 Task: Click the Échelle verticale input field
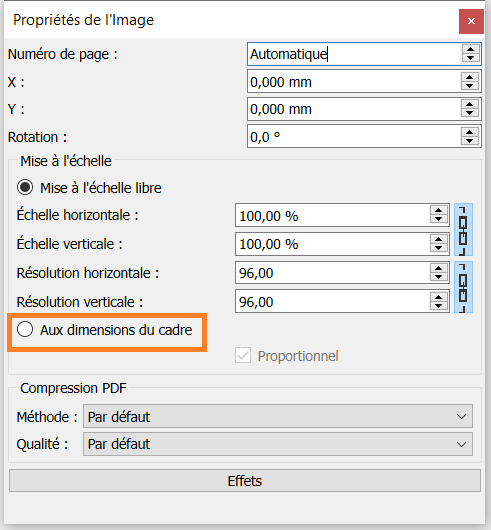pos(333,244)
